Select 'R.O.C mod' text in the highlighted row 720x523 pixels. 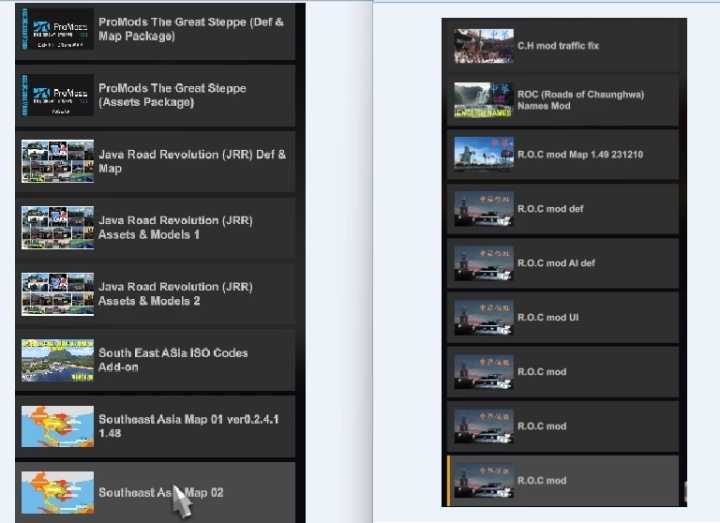tap(542, 481)
